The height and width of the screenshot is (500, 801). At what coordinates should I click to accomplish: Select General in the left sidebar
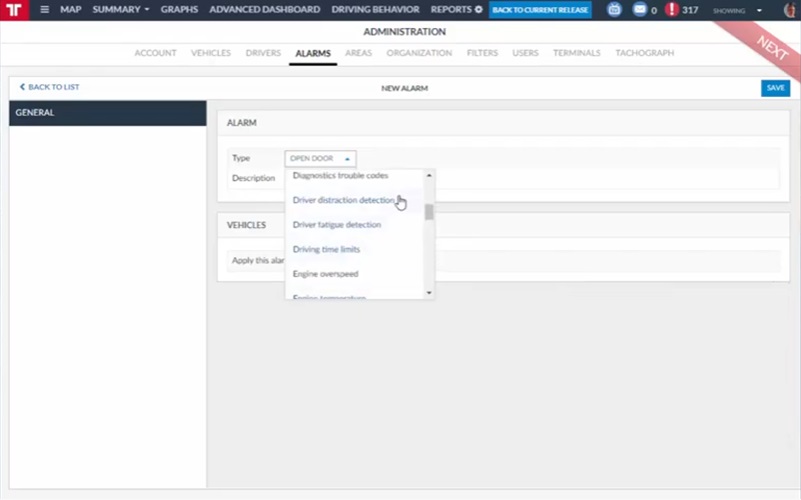(x=35, y=113)
